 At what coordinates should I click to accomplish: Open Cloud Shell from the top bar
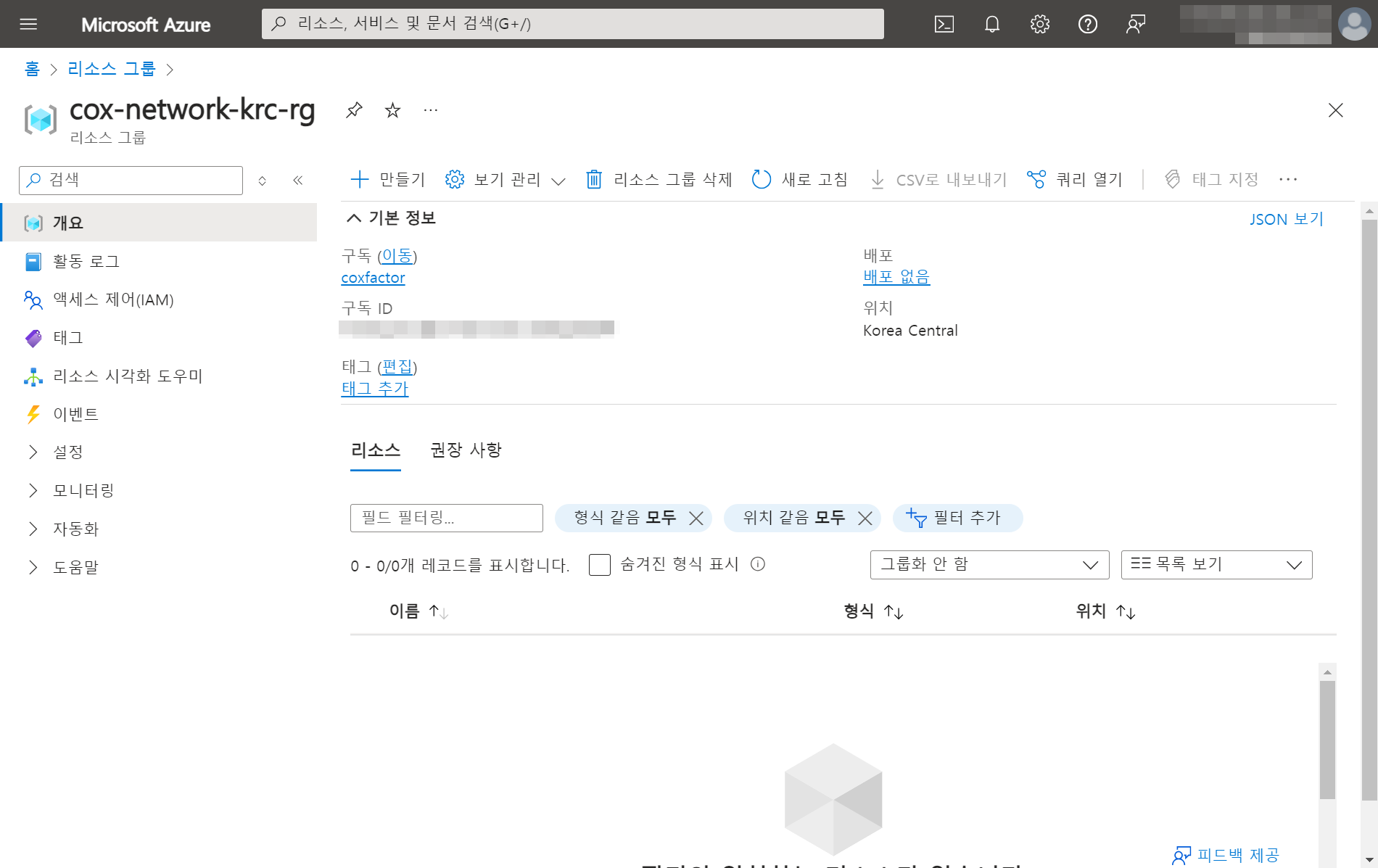click(944, 24)
